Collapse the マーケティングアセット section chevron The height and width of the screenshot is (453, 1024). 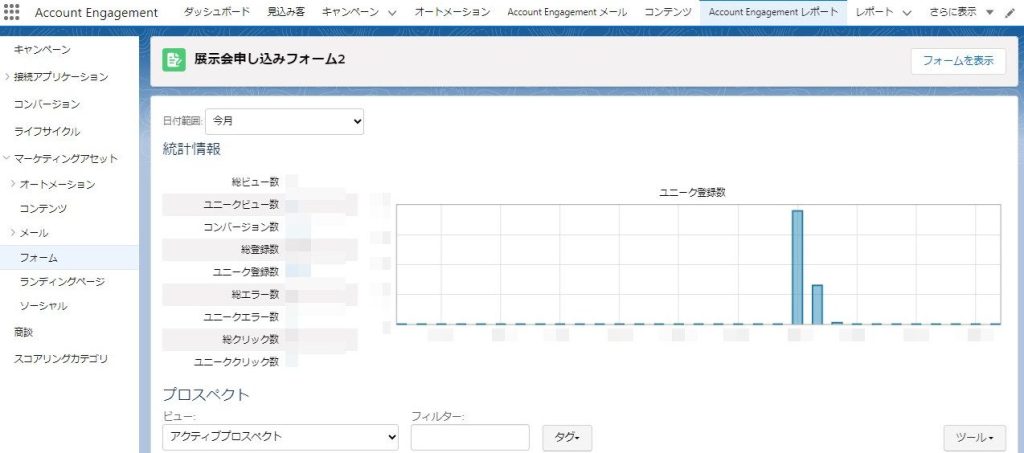coord(7,158)
